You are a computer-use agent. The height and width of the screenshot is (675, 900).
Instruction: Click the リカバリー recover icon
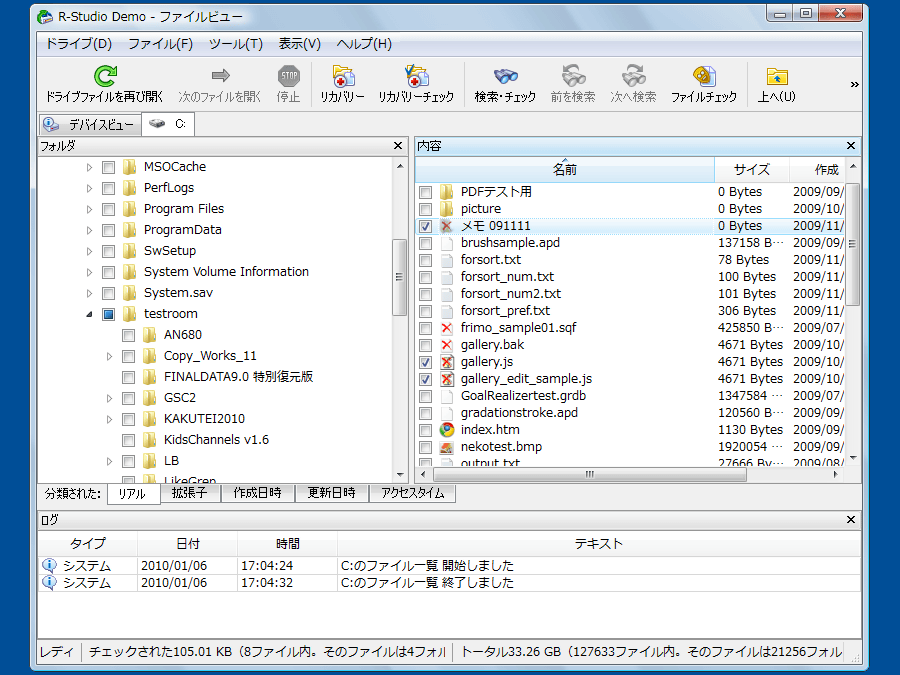click(343, 76)
